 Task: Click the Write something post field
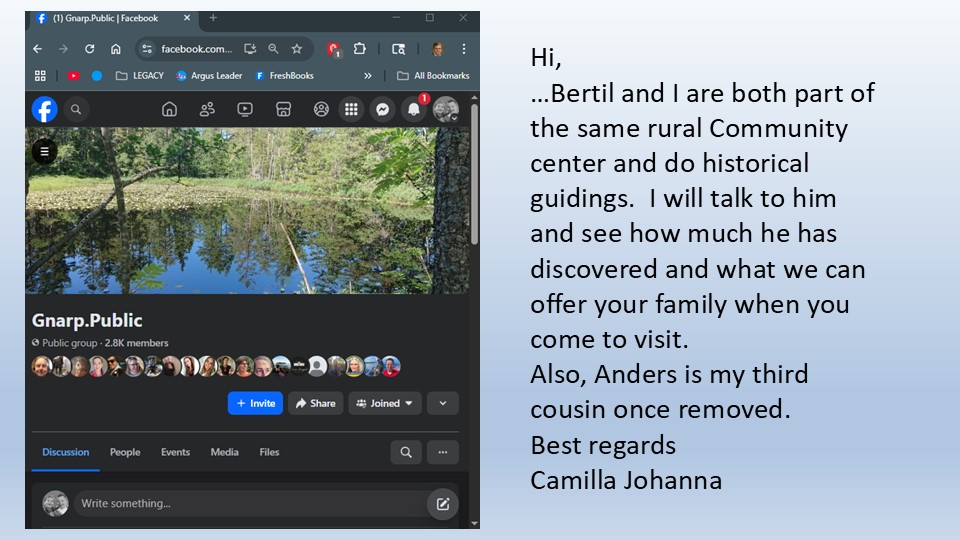point(250,503)
